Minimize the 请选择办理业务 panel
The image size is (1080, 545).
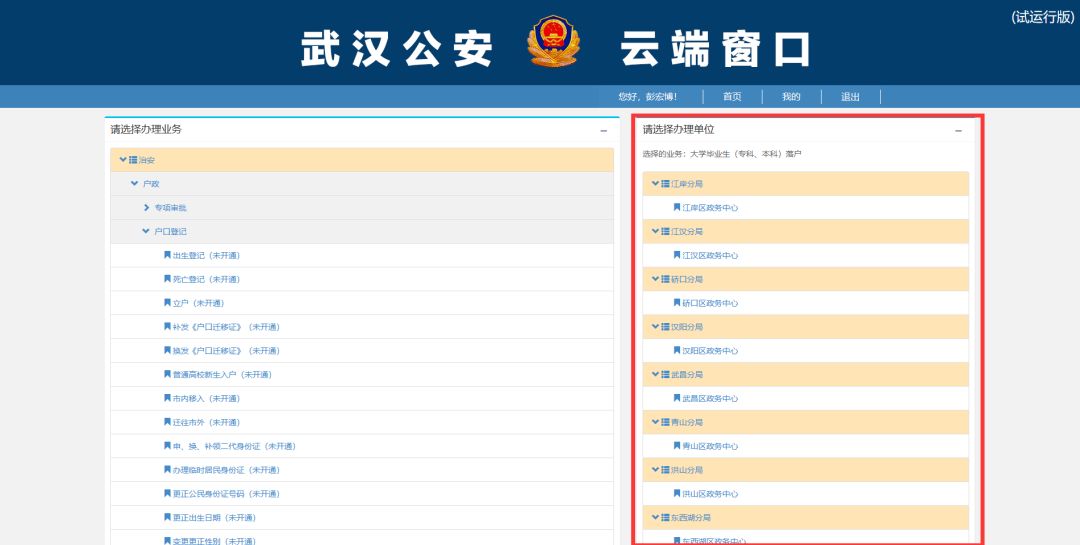click(603, 131)
